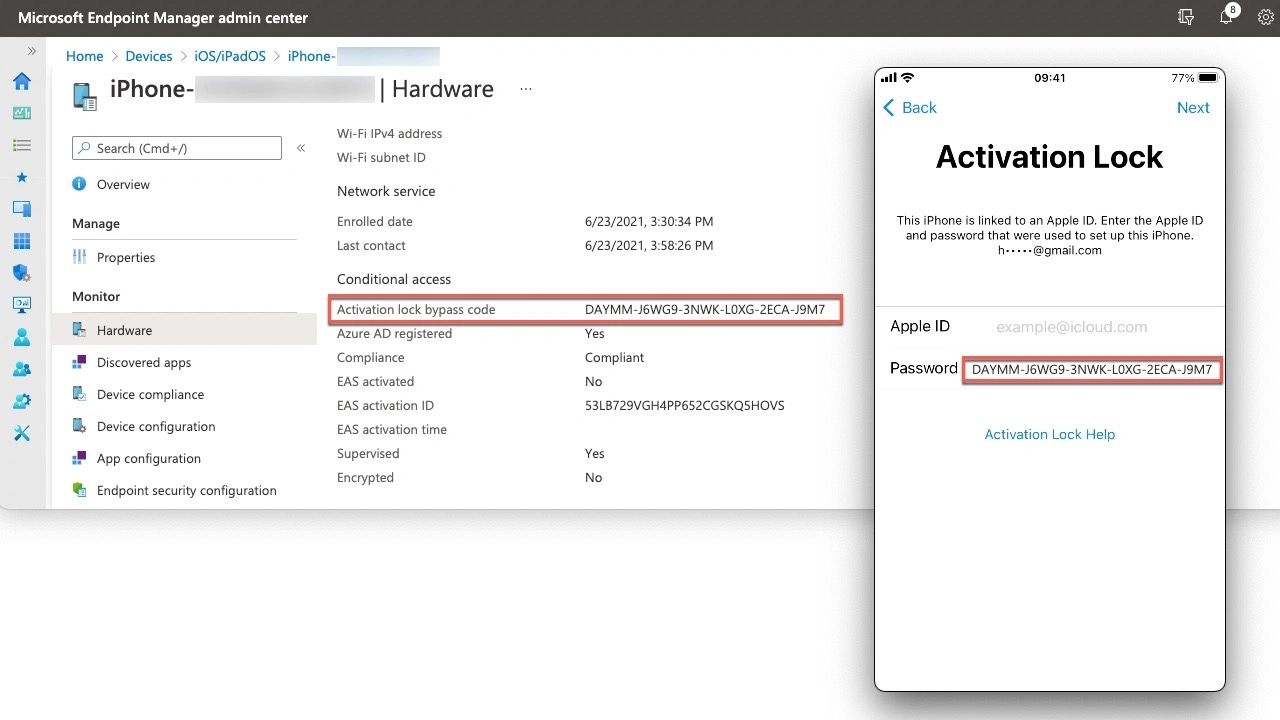Open Apps grid icon in the left rail

pos(21,241)
